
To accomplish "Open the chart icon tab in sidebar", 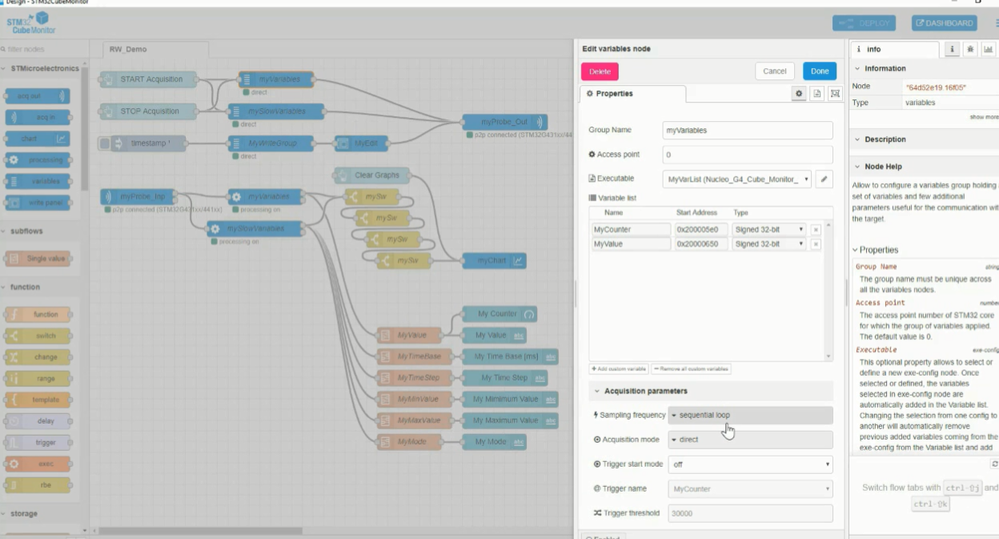I will 988,49.
